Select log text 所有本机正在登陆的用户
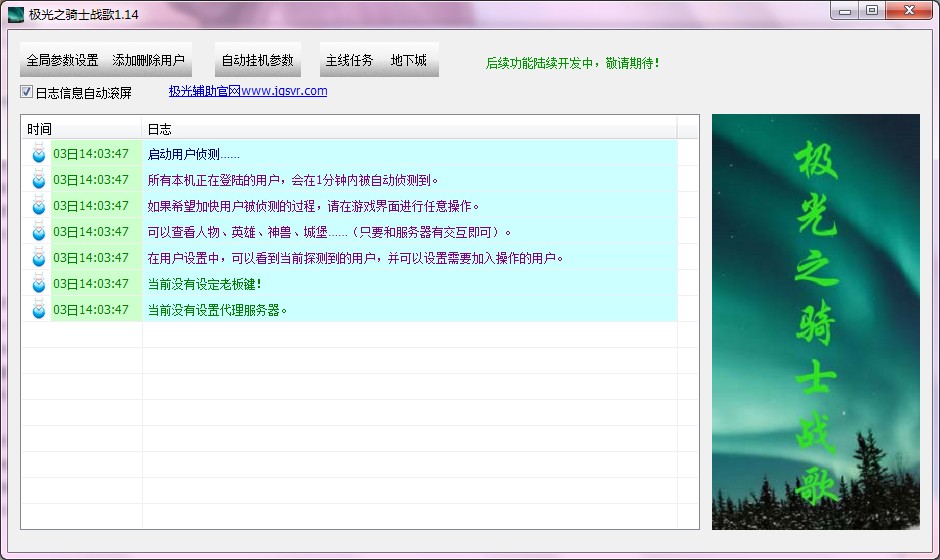 (x=293, y=180)
